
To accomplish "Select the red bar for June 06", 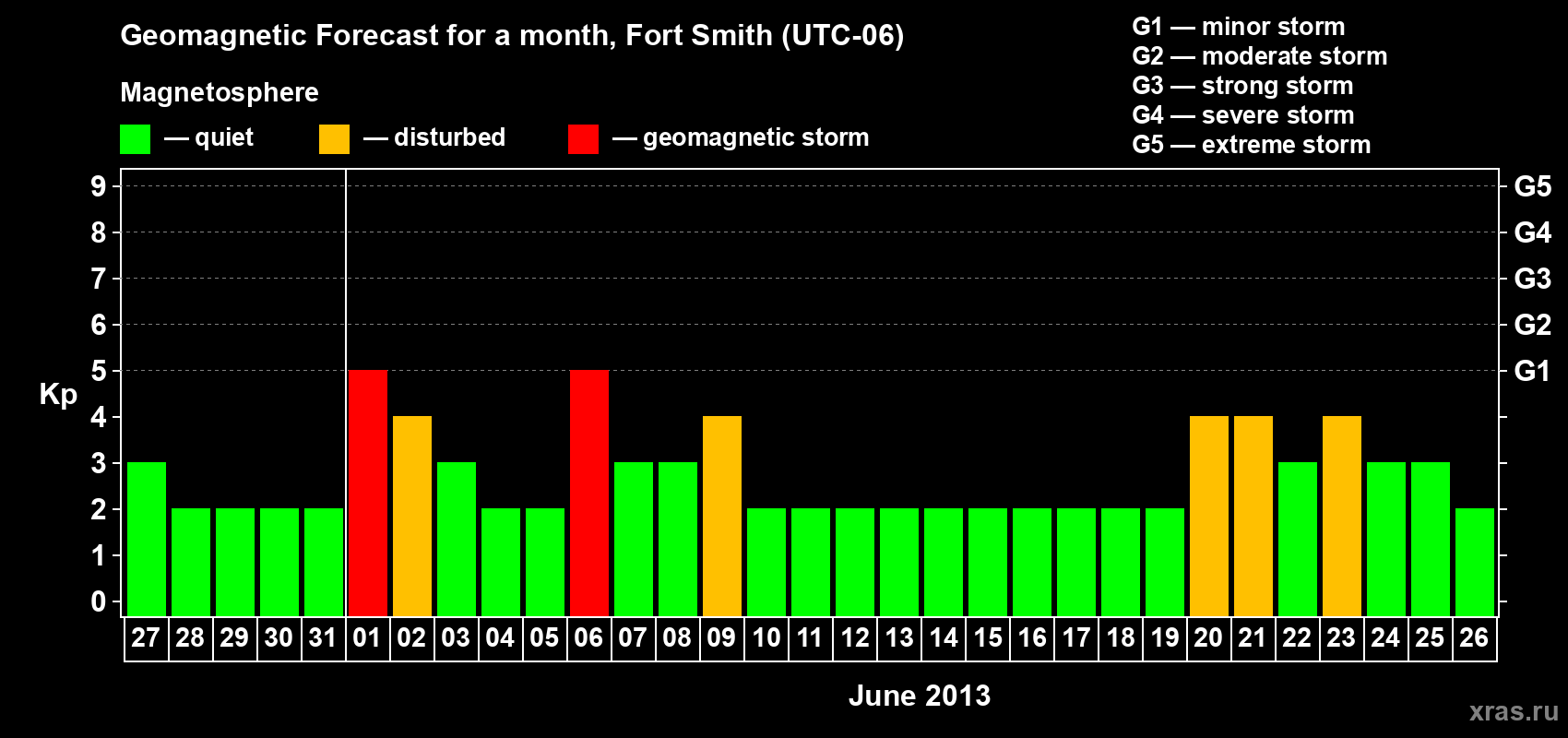I will [x=589, y=493].
